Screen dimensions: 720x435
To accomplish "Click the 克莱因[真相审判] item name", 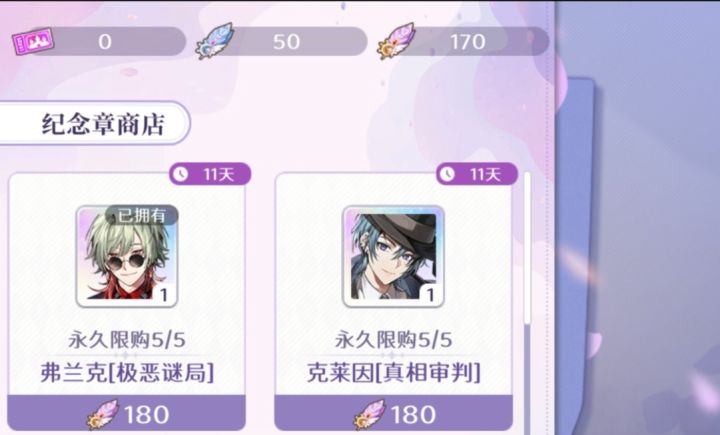I will tap(394, 373).
